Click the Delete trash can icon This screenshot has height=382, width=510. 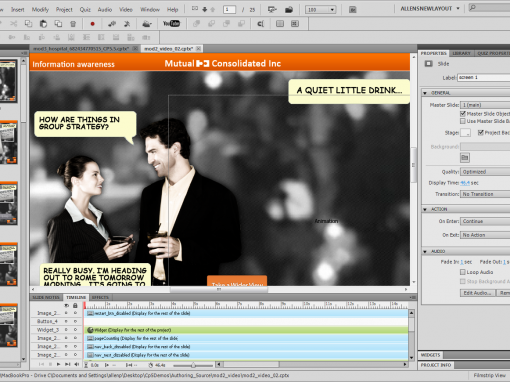73,24
